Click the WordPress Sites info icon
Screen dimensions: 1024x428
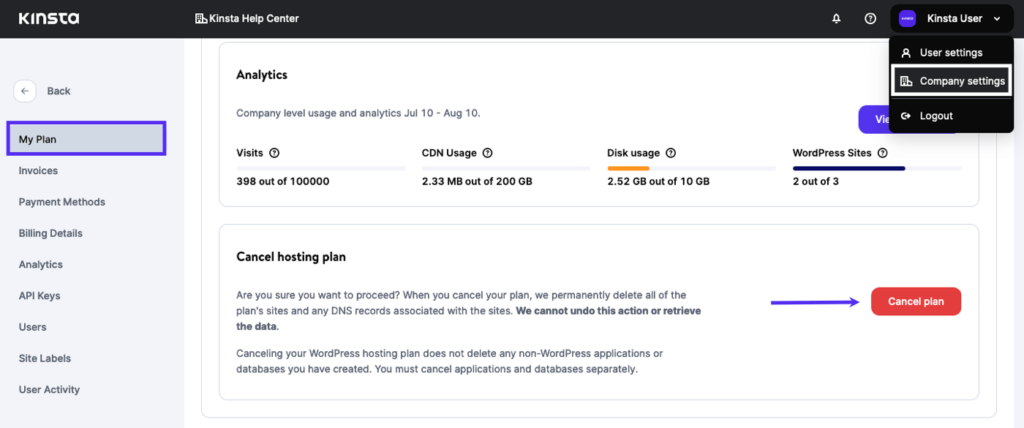click(883, 153)
